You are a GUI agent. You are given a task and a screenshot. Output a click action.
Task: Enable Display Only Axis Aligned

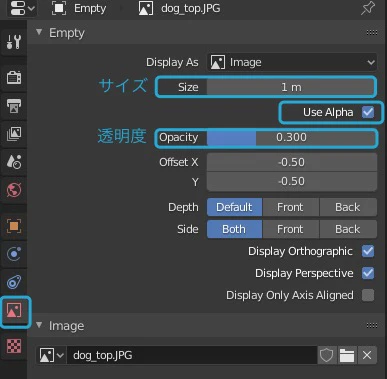368,295
